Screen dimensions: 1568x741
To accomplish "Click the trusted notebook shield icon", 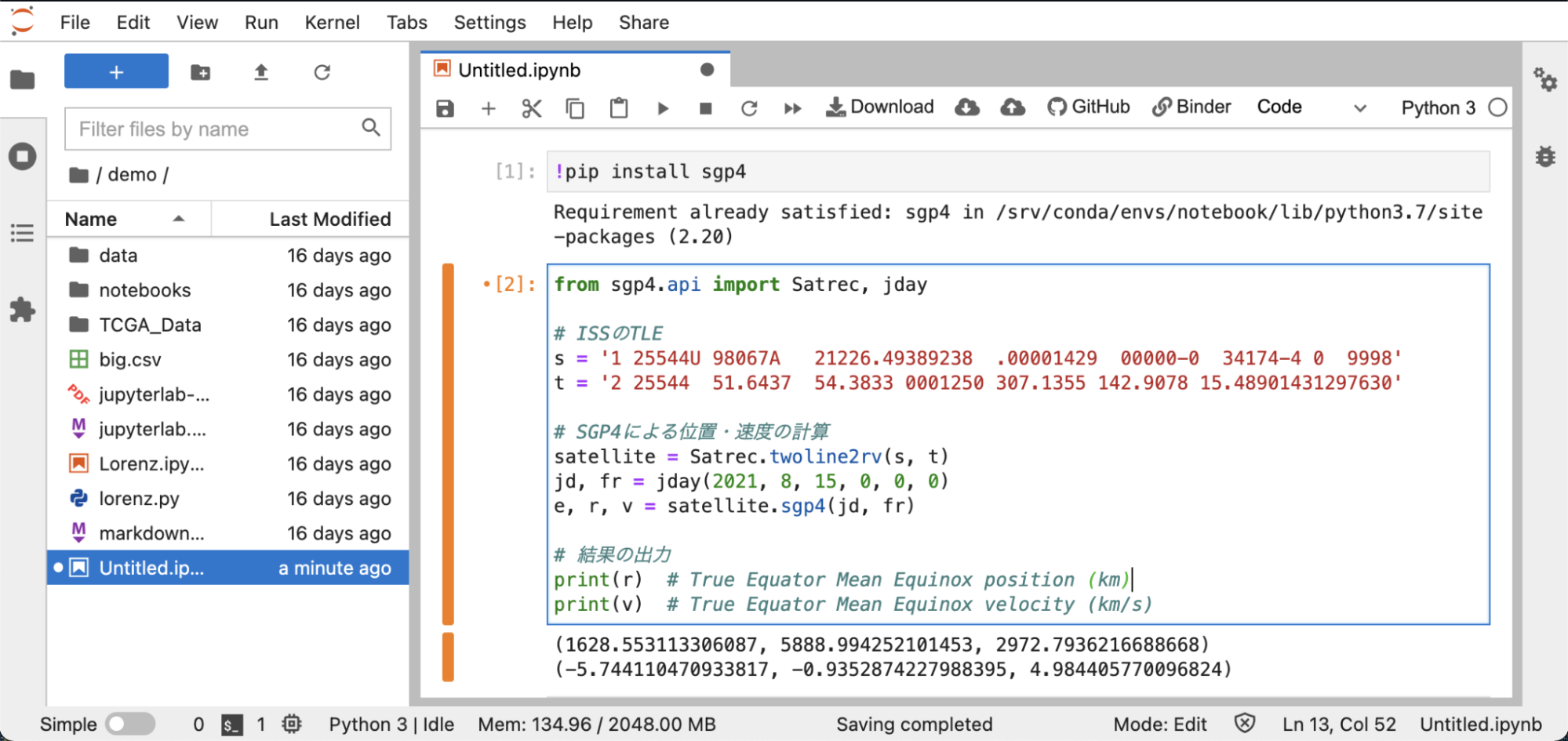I will tap(1244, 723).
